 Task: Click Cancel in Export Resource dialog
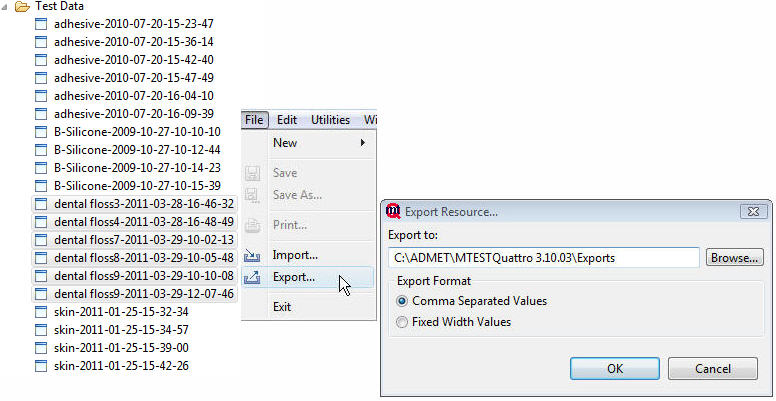713,369
